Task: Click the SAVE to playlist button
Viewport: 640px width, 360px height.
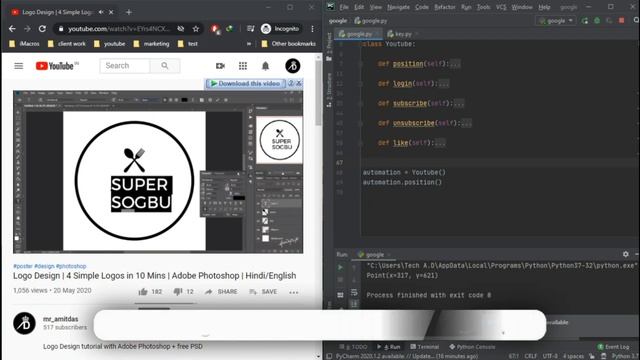Action: coord(263,291)
